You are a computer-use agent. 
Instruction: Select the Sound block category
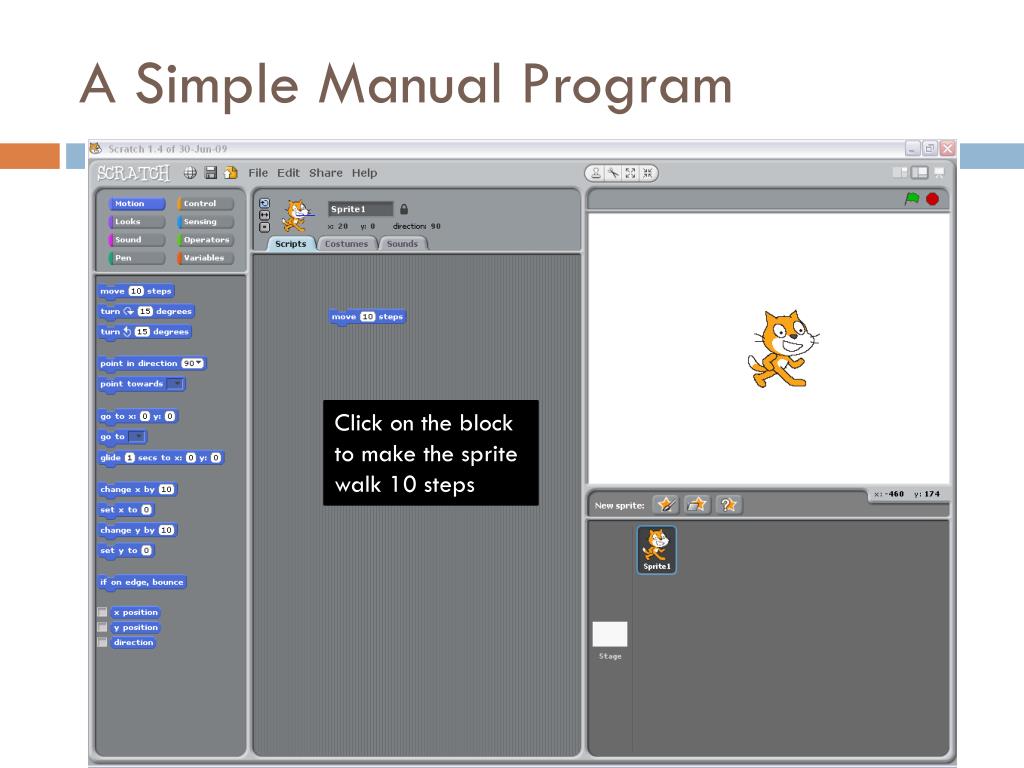(x=136, y=240)
